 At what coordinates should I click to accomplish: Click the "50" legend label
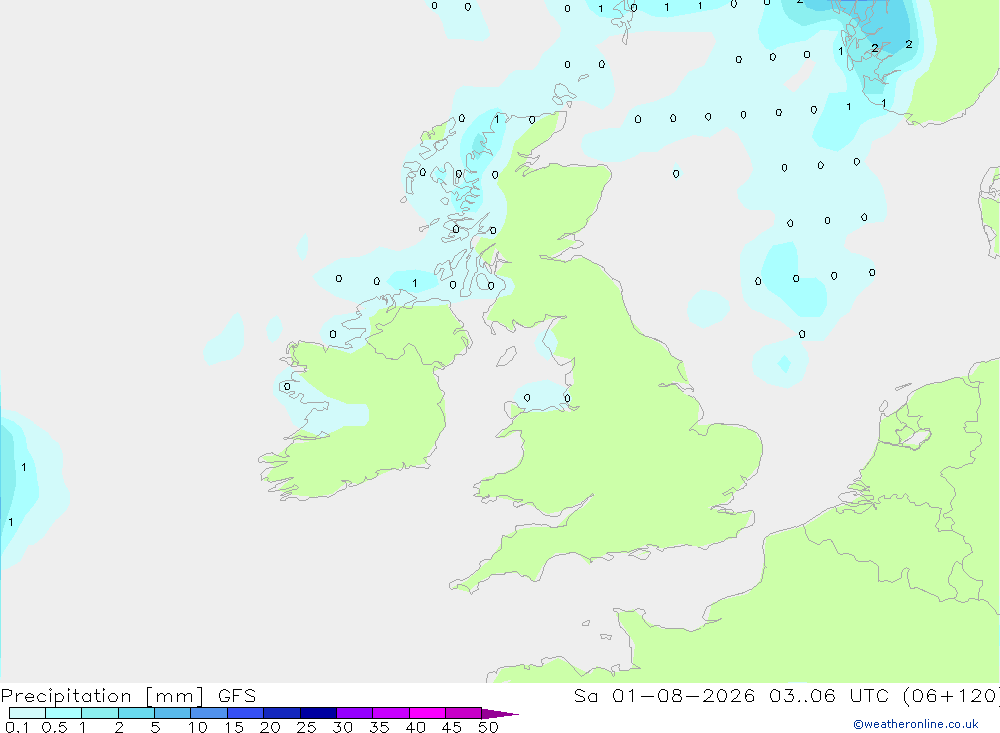(x=489, y=727)
